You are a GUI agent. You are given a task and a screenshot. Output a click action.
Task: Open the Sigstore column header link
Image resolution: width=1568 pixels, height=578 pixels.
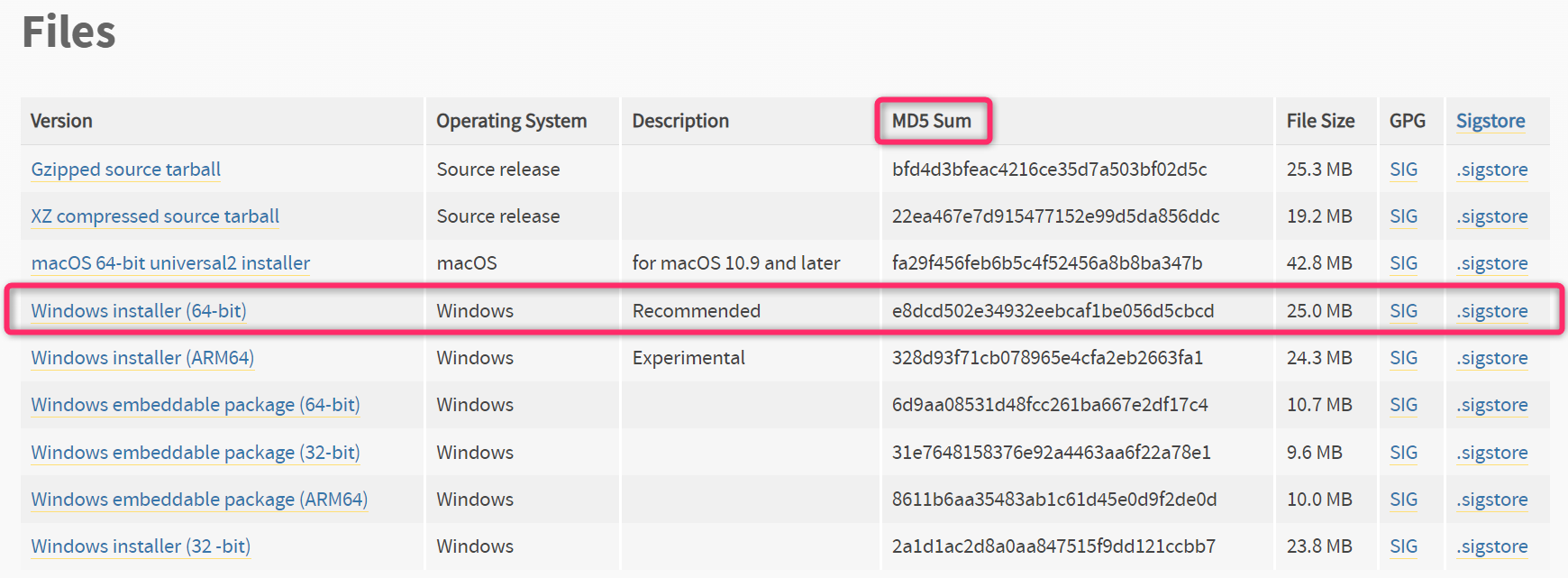1491,121
